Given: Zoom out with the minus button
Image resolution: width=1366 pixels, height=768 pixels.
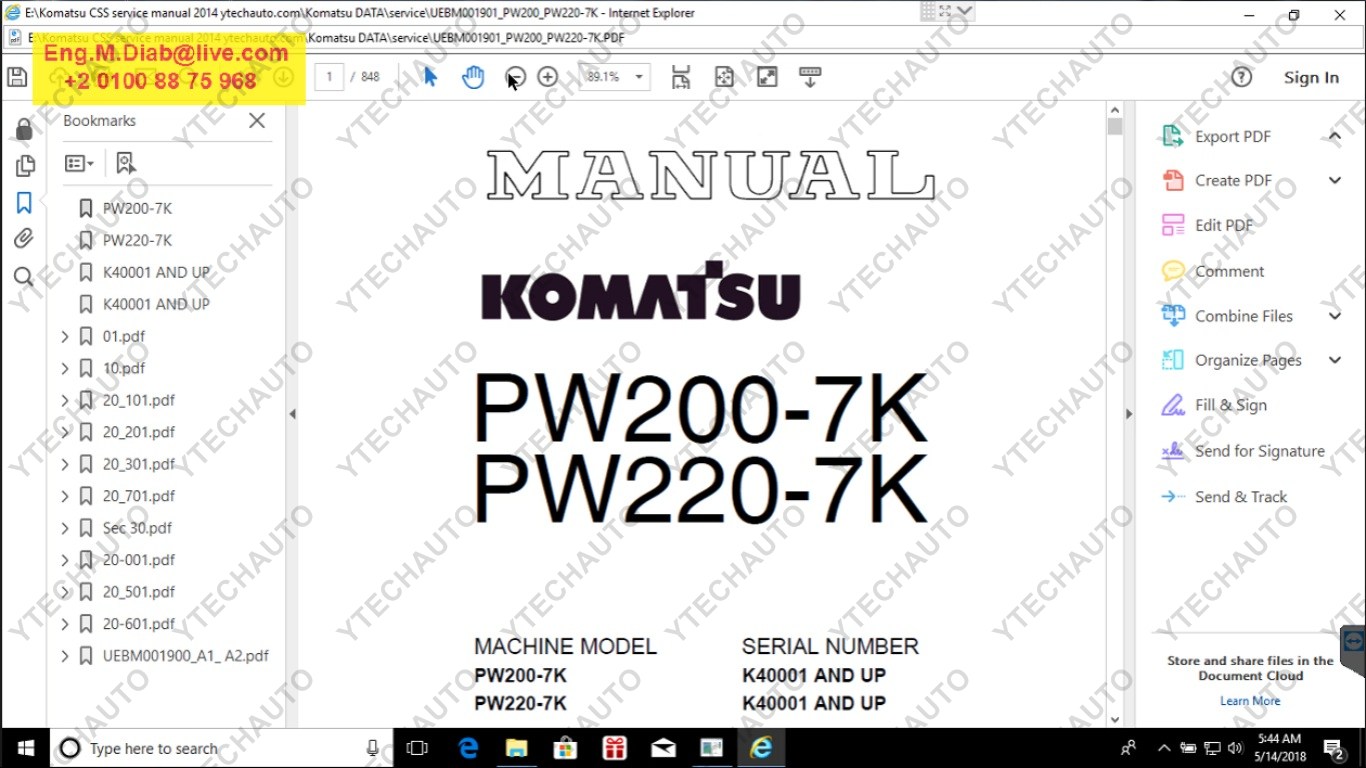Looking at the screenshot, I should (x=515, y=77).
